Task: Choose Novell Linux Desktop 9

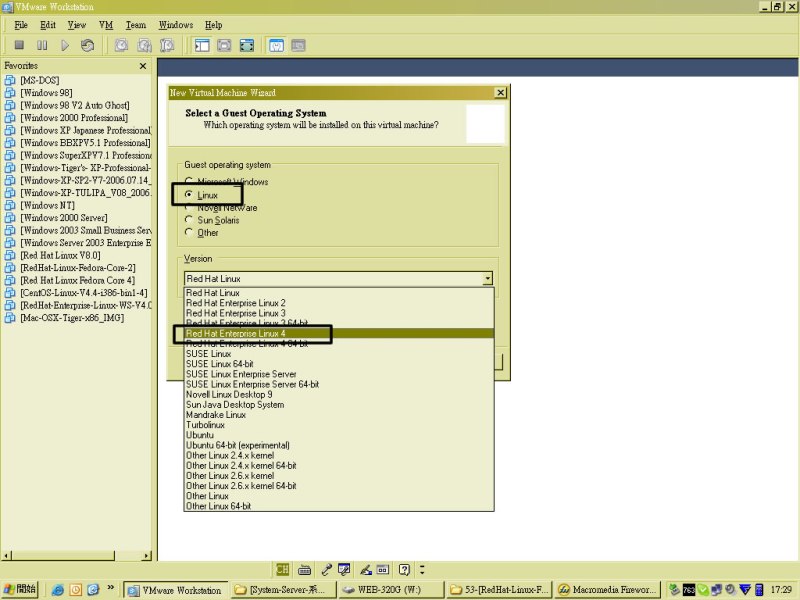Action: [x=339, y=394]
